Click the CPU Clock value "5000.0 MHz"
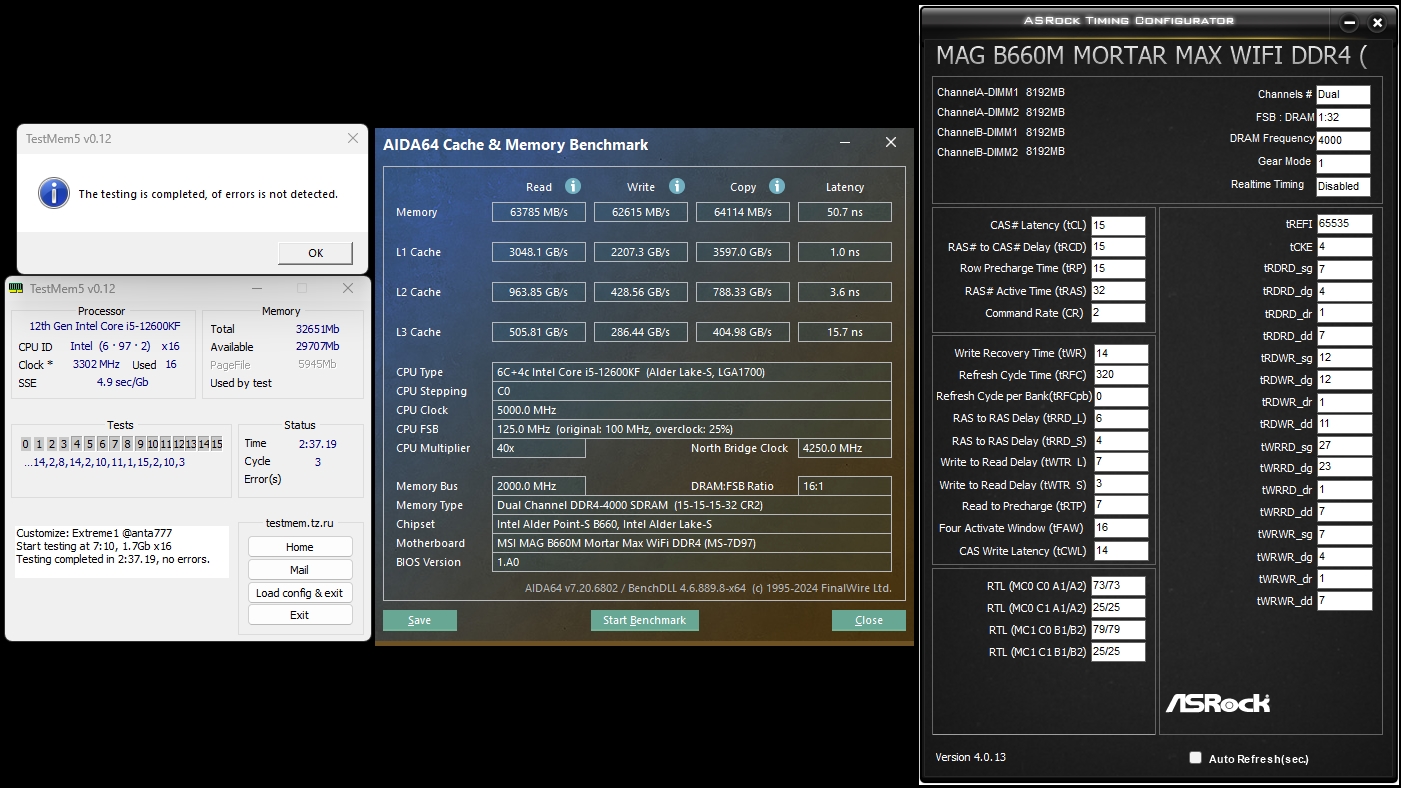1401x788 pixels. 692,410
